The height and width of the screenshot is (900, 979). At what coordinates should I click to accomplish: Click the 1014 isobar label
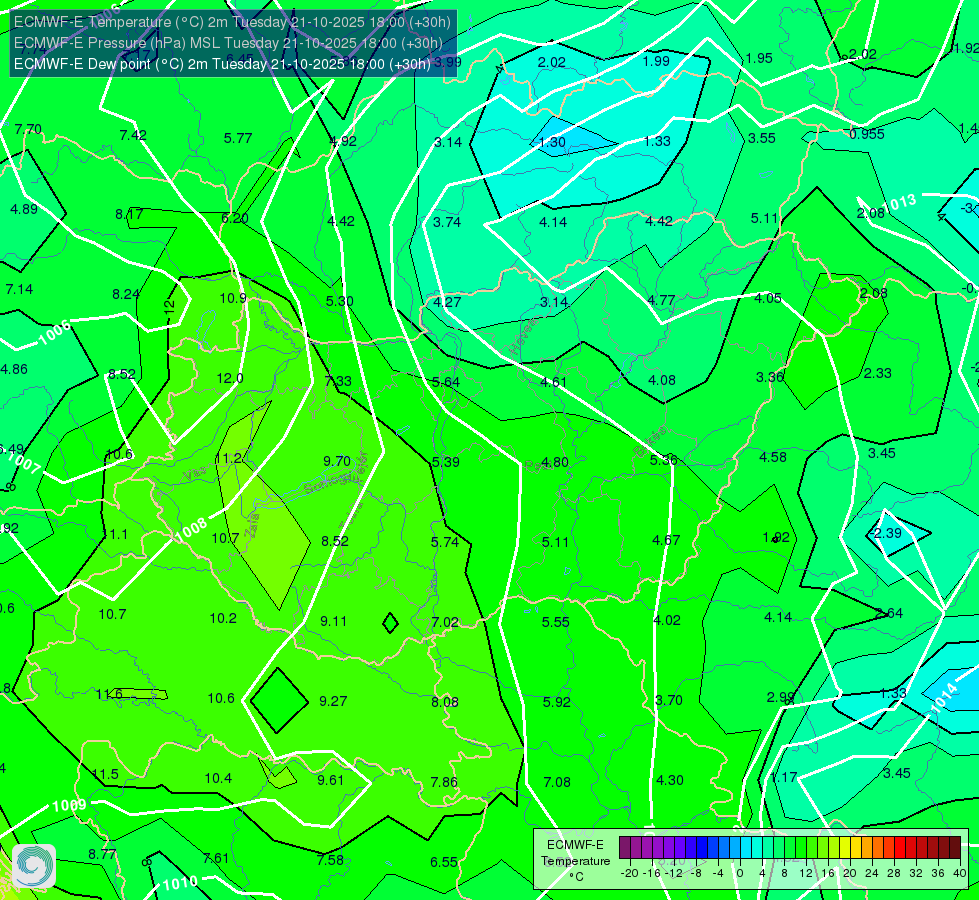click(943, 698)
